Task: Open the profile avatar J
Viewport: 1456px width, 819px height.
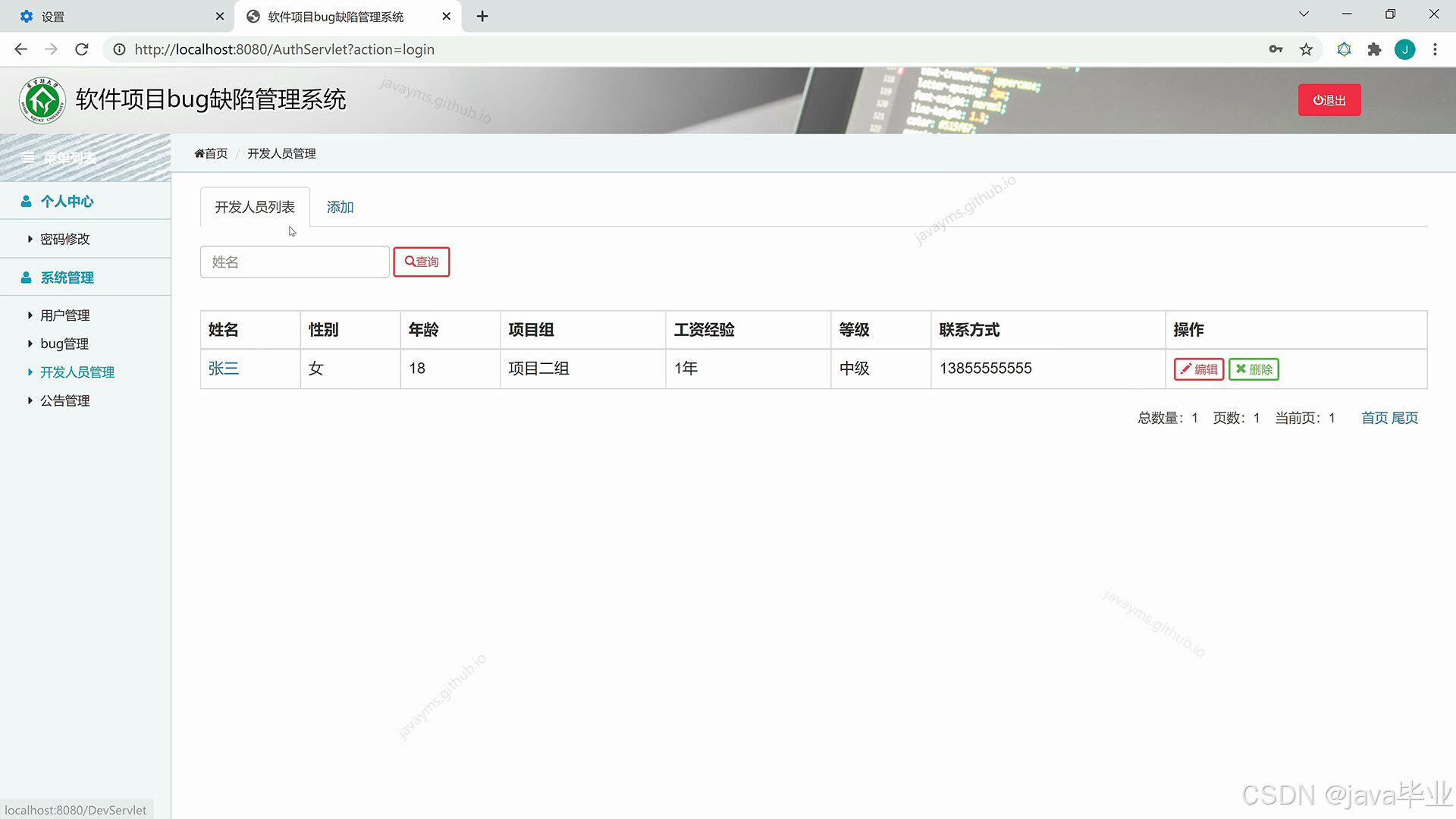Action: point(1404,49)
